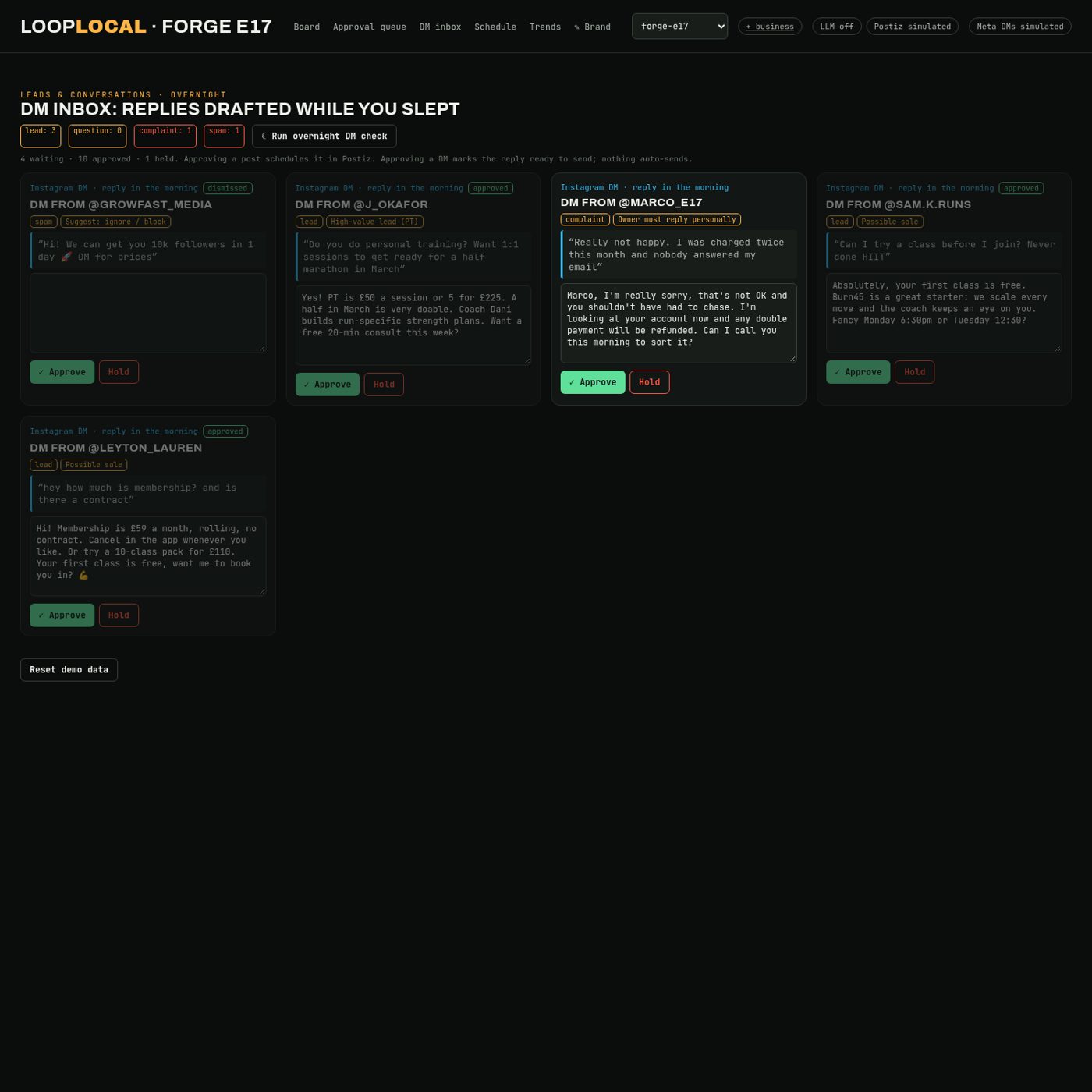Approve reply to @leyton_lauren
The width and height of the screenshot is (1092, 1092).
62,615
